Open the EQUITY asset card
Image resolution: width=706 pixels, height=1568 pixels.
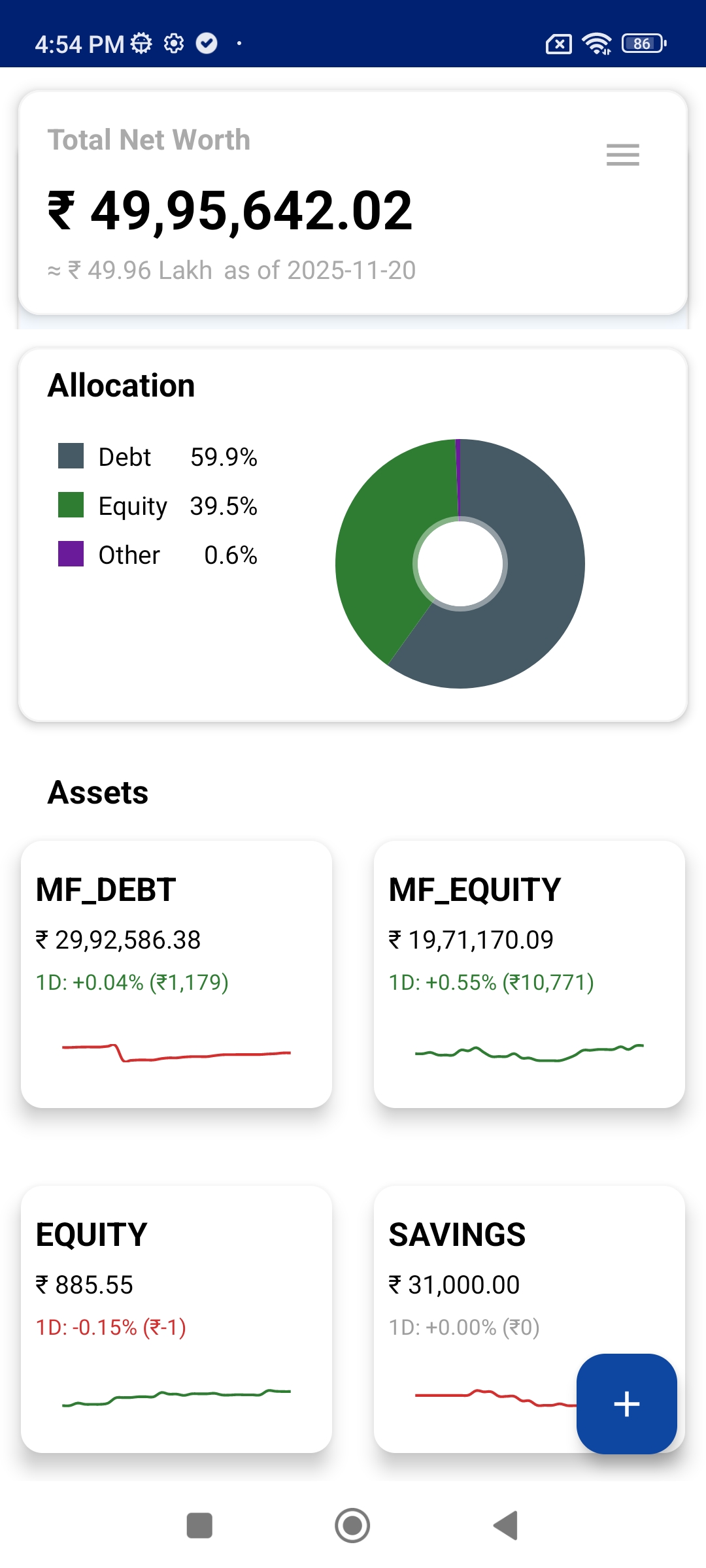click(176, 1318)
